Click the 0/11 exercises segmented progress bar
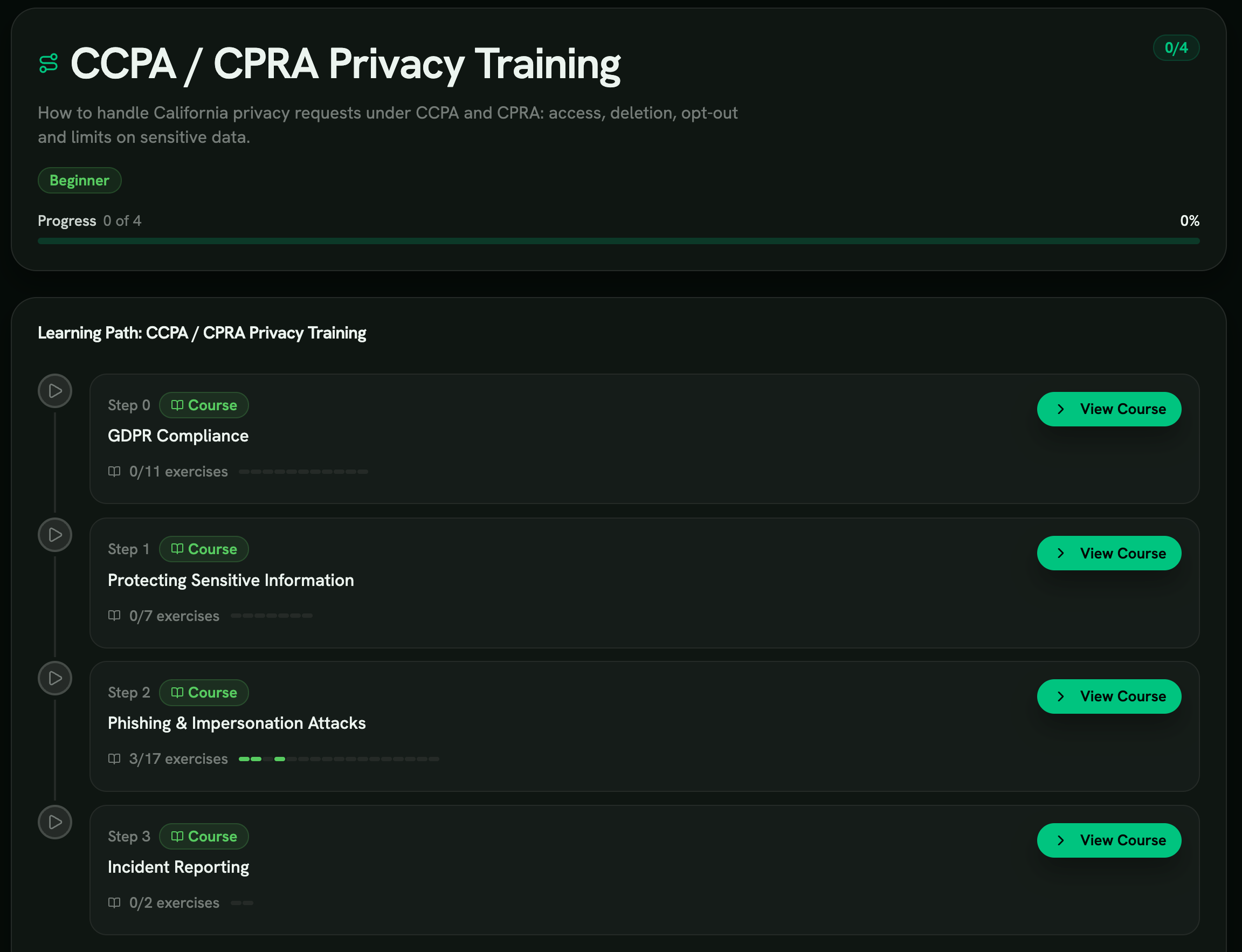The width and height of the screenshot is (1242, 952). click(x=303, y=472)
